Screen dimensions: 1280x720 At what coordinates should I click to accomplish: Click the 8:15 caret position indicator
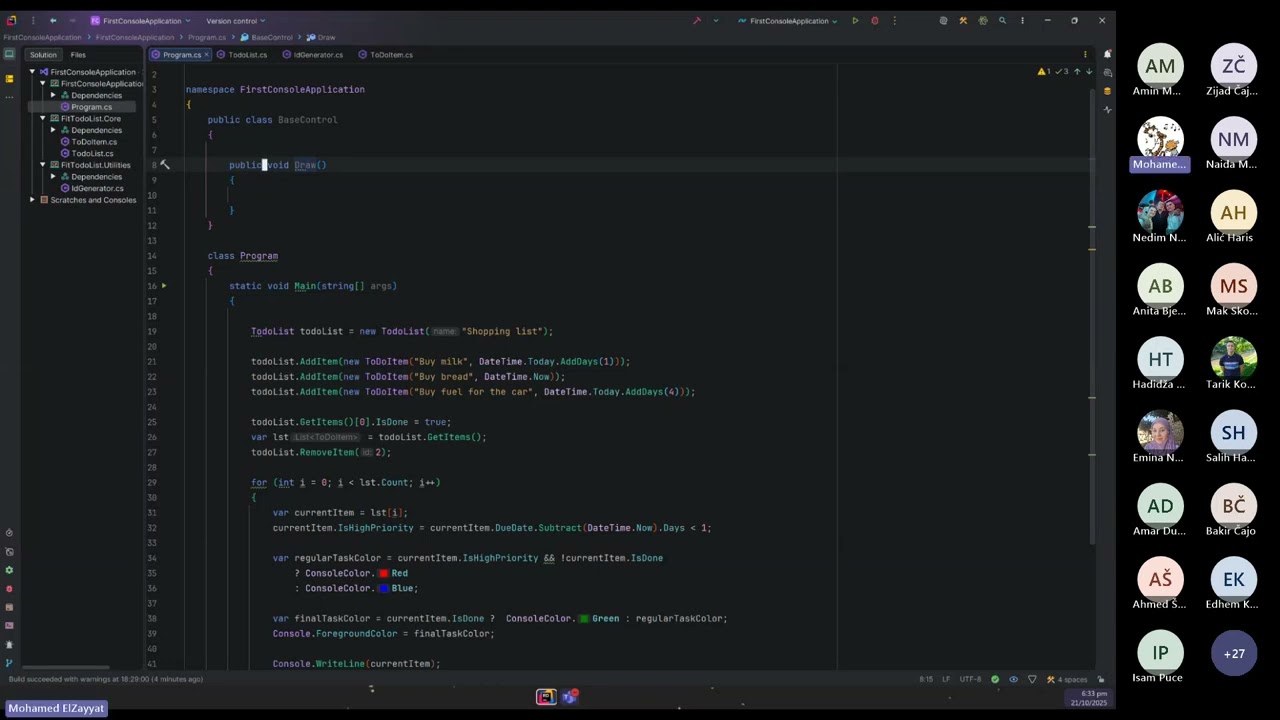coord(926,680)
